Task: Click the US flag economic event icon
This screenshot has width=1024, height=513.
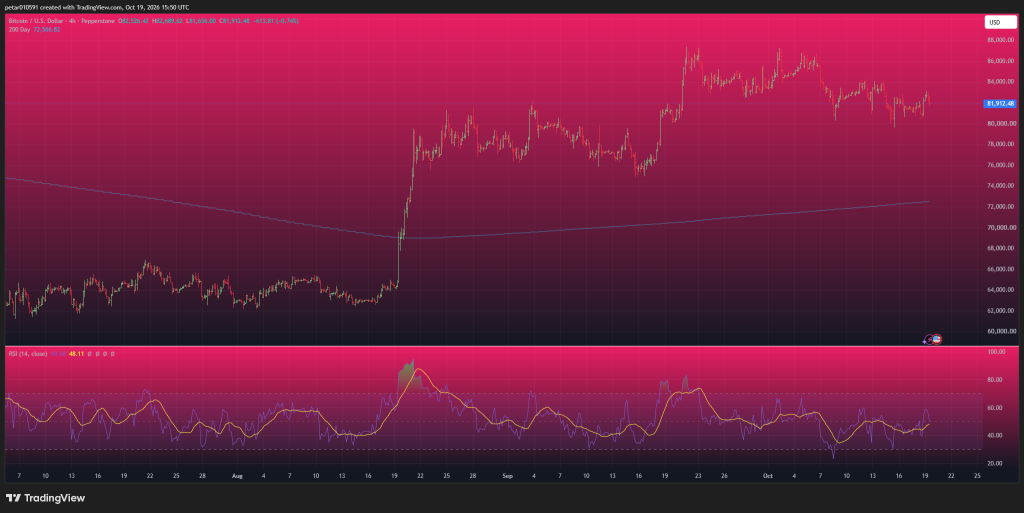Action: (x=936, y=339)
